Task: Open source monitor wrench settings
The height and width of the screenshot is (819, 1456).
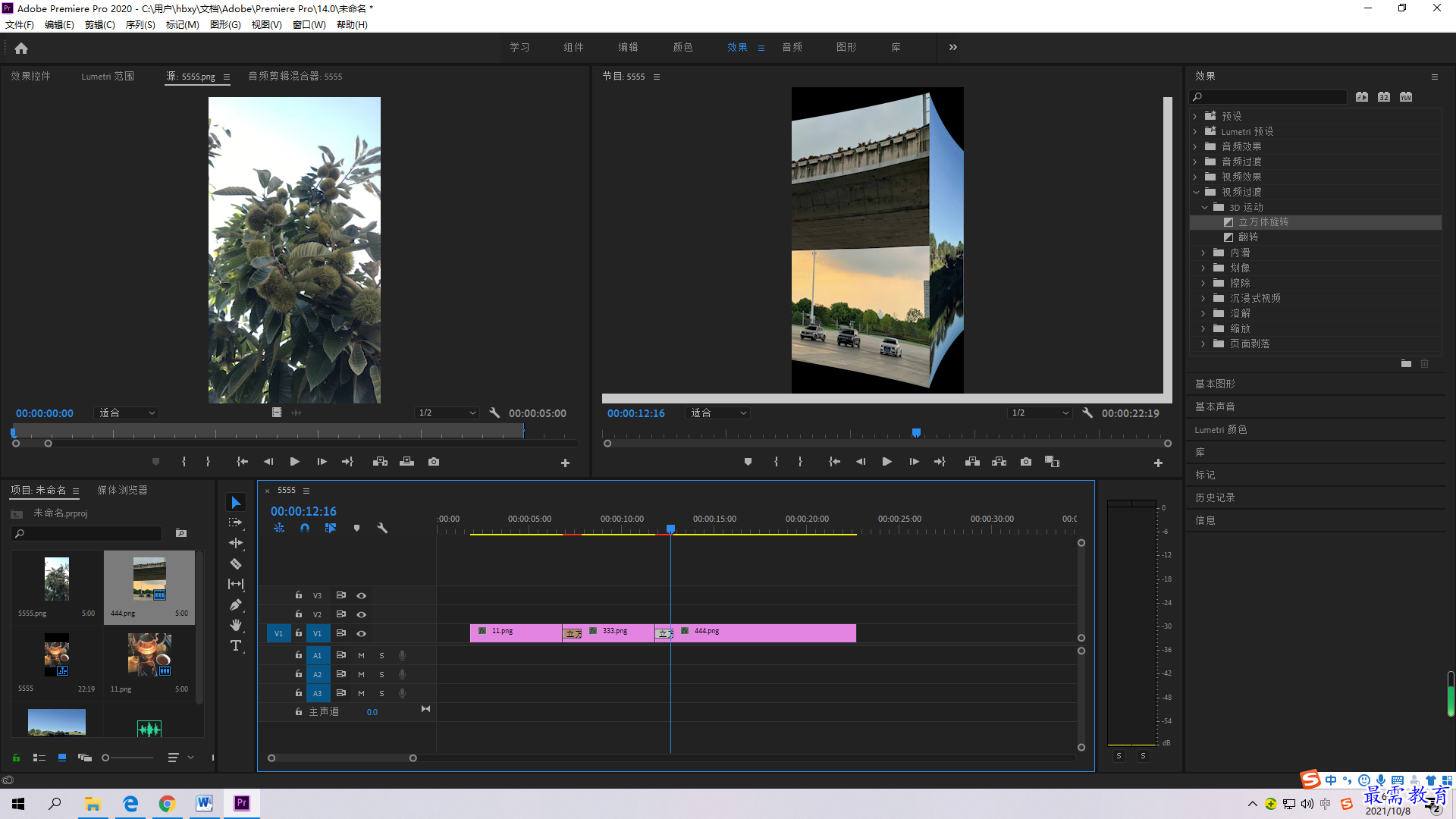Action: 494,413
